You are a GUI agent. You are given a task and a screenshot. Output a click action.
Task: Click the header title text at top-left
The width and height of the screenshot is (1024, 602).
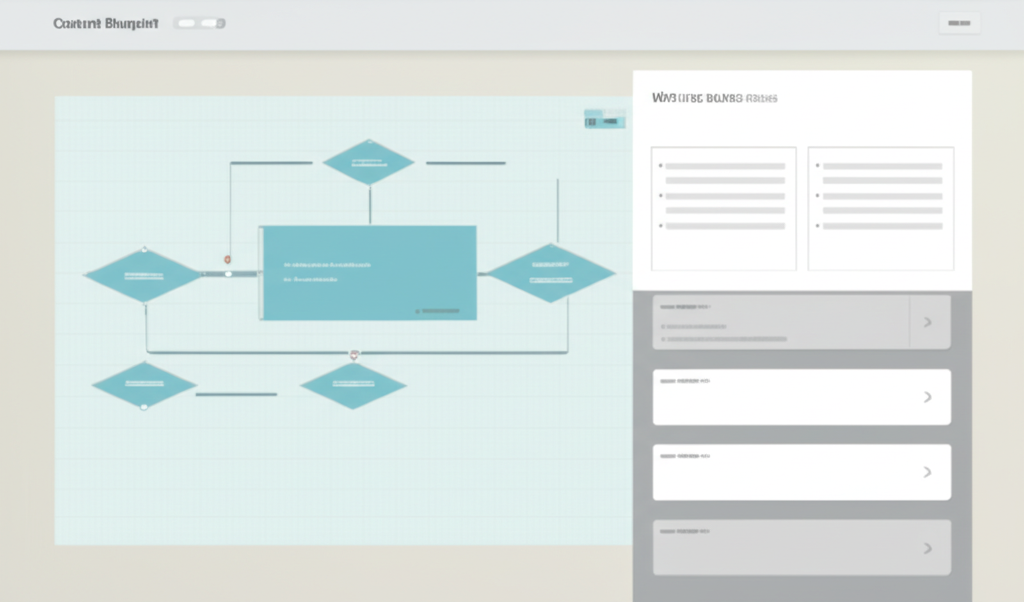(x=105, y=23)
